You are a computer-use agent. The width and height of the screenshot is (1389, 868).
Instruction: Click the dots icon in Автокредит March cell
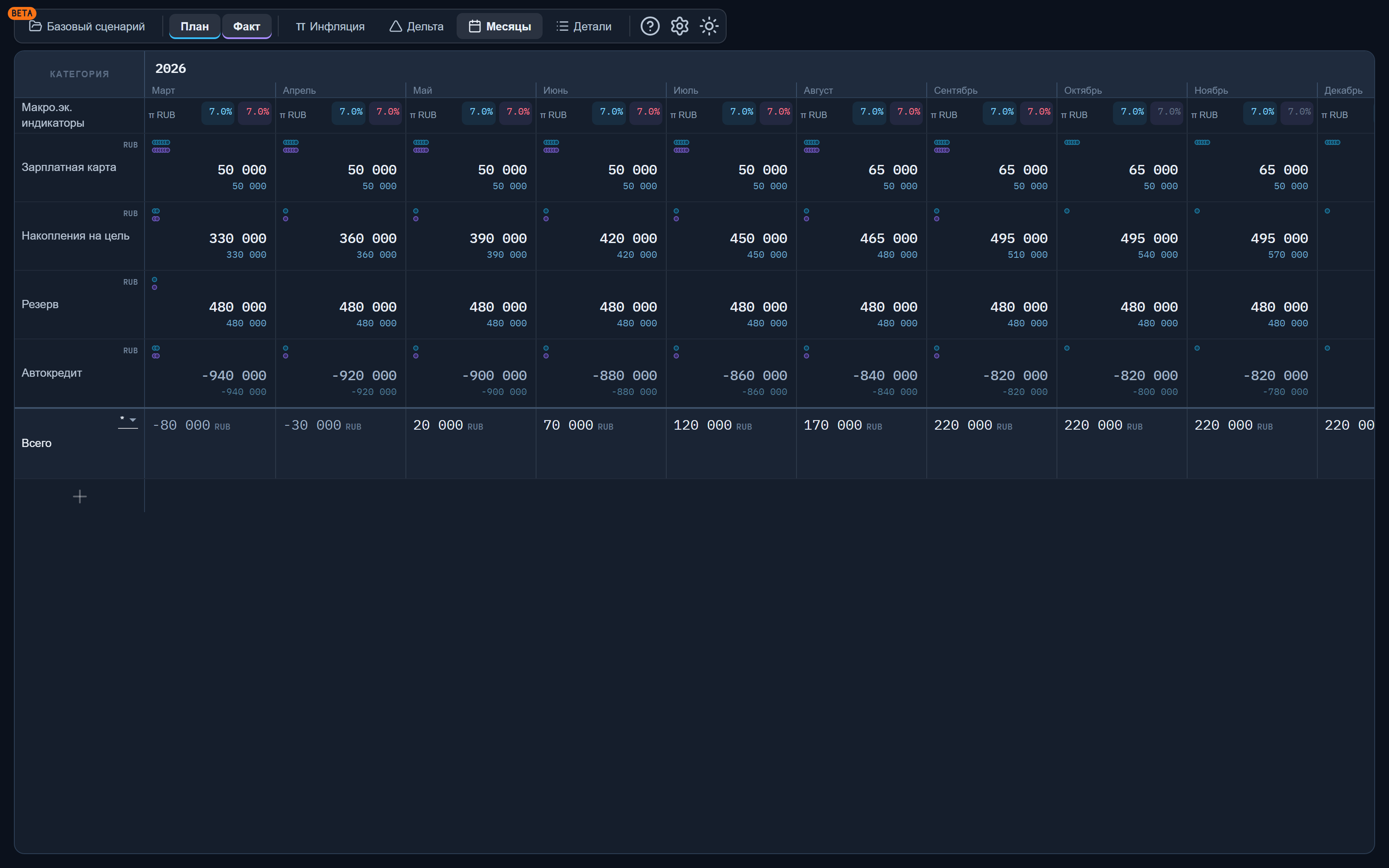tap(155, 352)
